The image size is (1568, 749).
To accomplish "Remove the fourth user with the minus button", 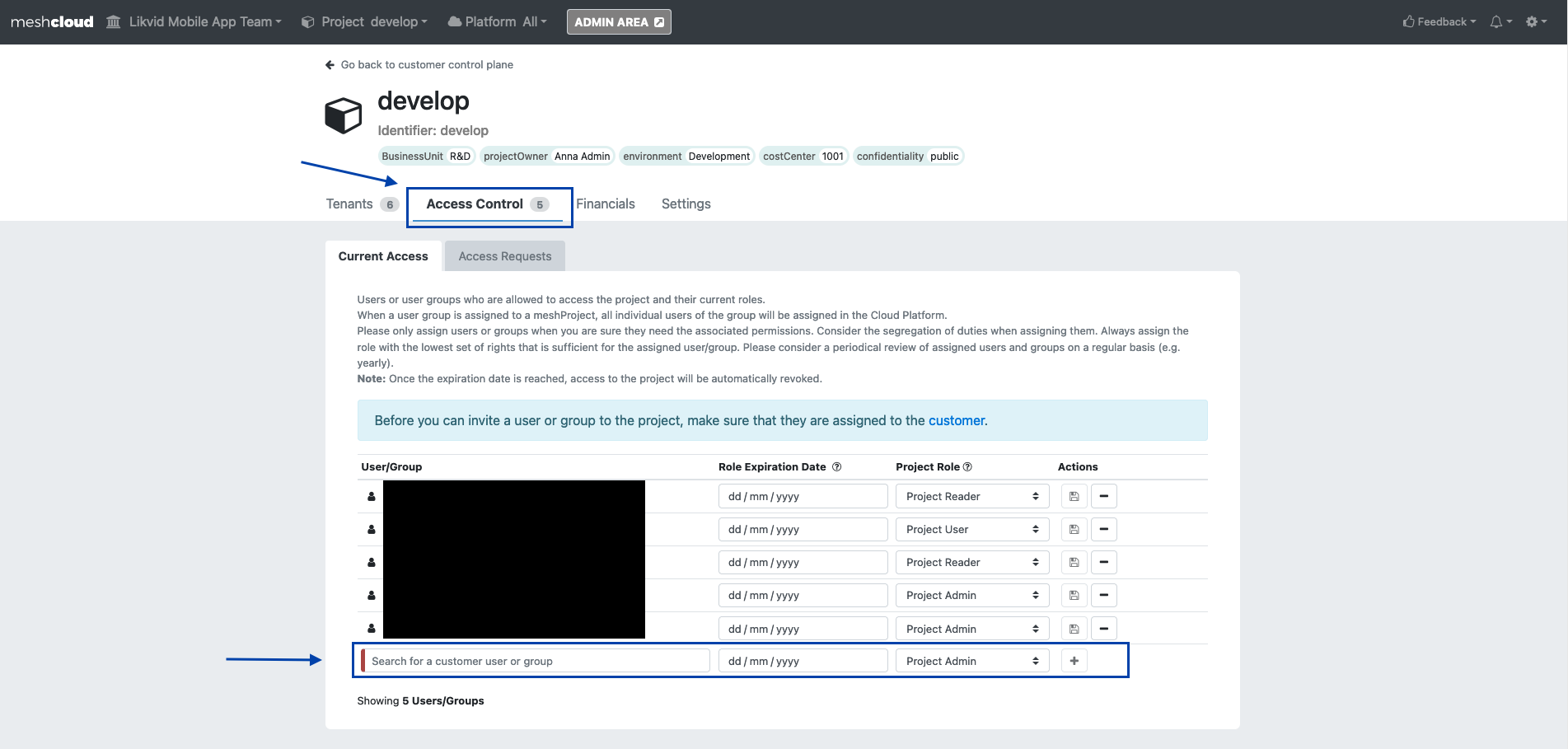I will [1103, 596].
